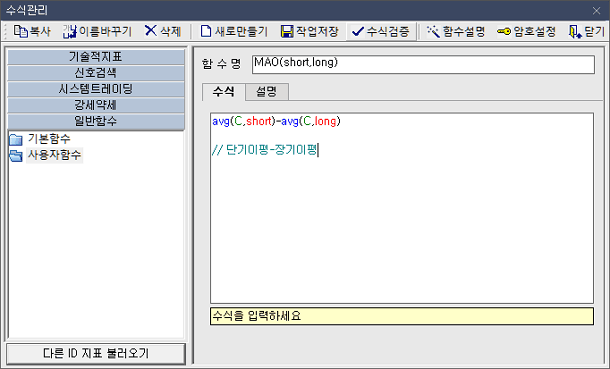Screen dimensions: 610x369
Task: Save work with 작업저장 floppy icon
Action: [x=287, y=31]
